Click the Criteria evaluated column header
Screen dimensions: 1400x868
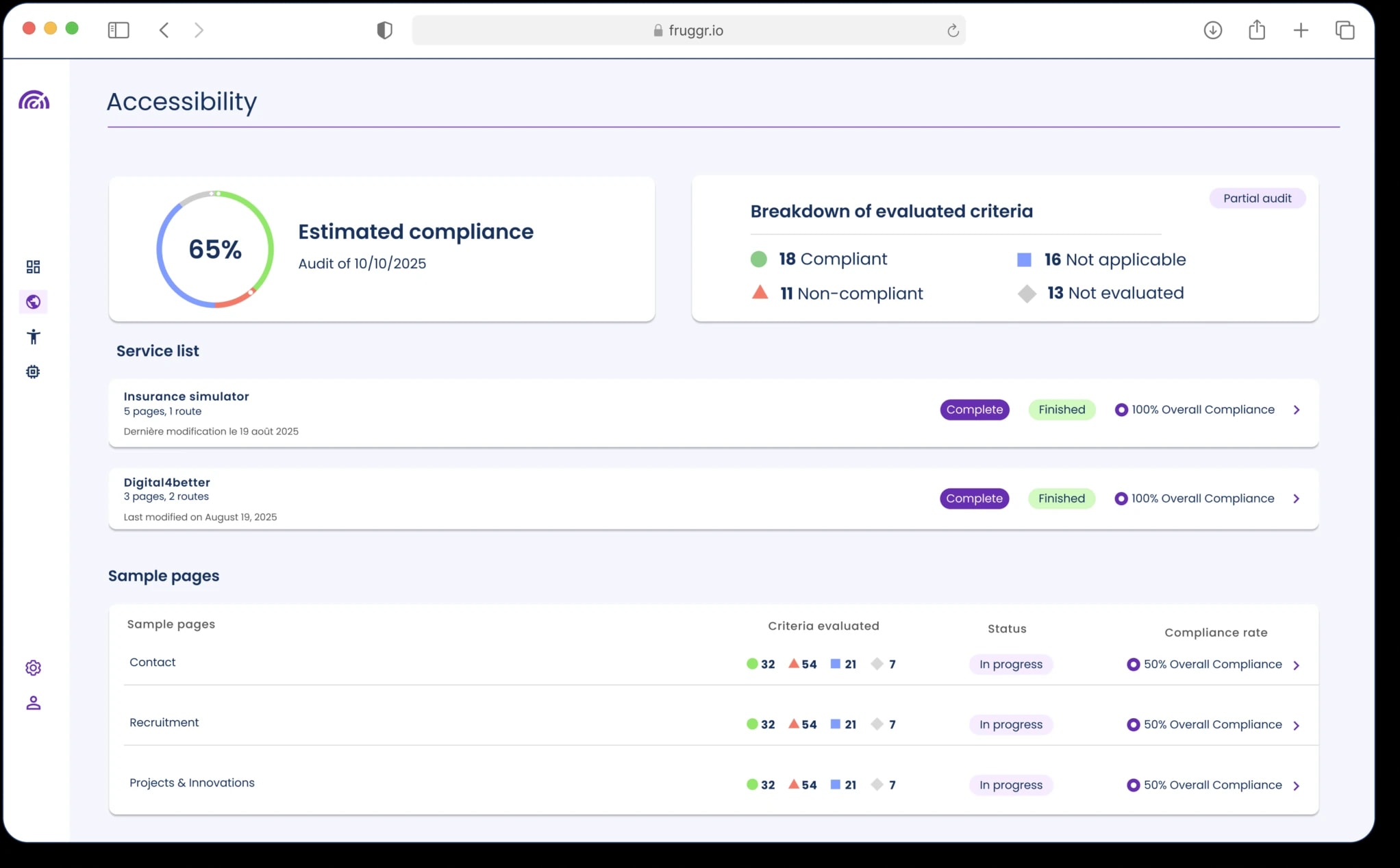[823, 626]
